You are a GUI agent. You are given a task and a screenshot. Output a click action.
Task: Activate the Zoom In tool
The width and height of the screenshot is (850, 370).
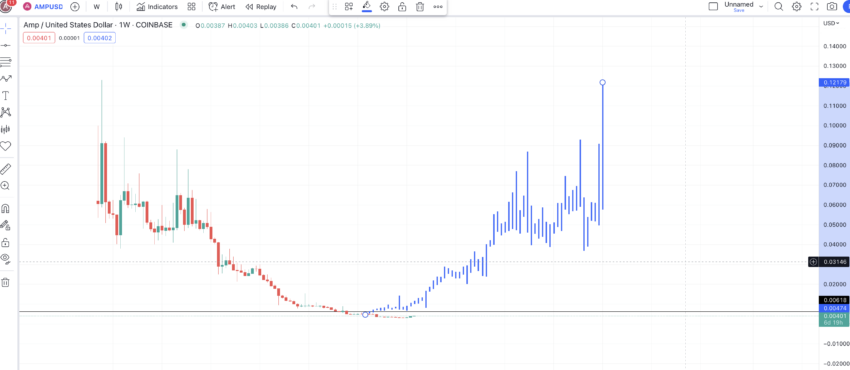5,186
